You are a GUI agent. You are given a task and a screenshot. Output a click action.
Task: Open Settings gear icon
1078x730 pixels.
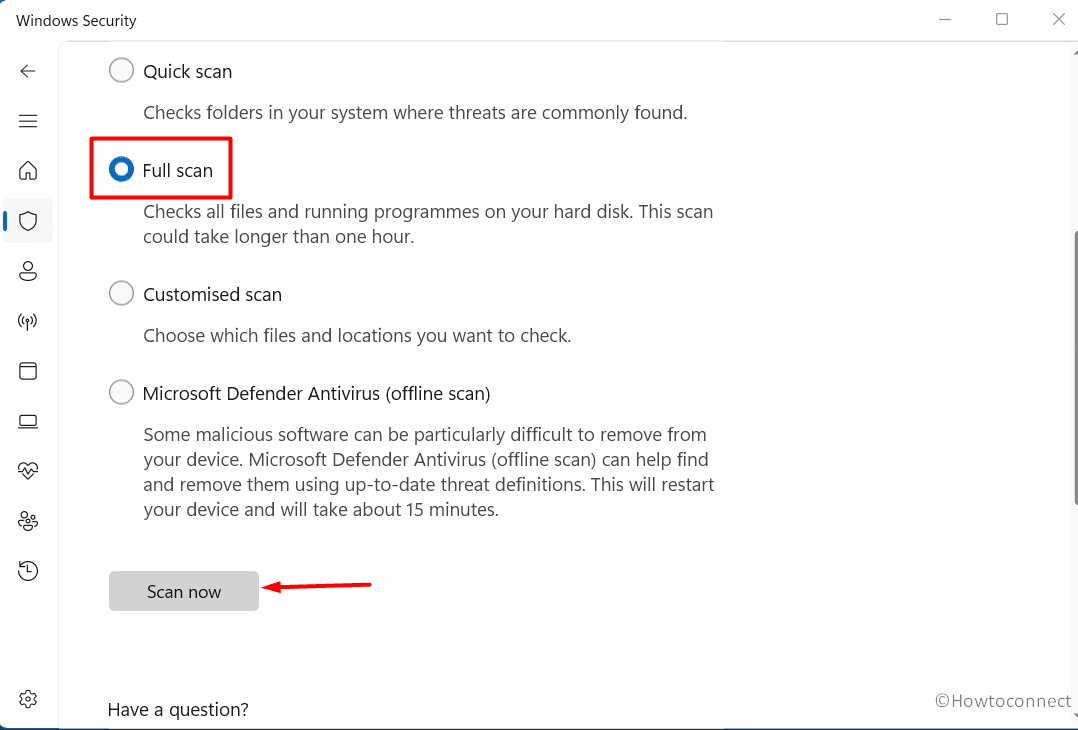tap(28, 699)
